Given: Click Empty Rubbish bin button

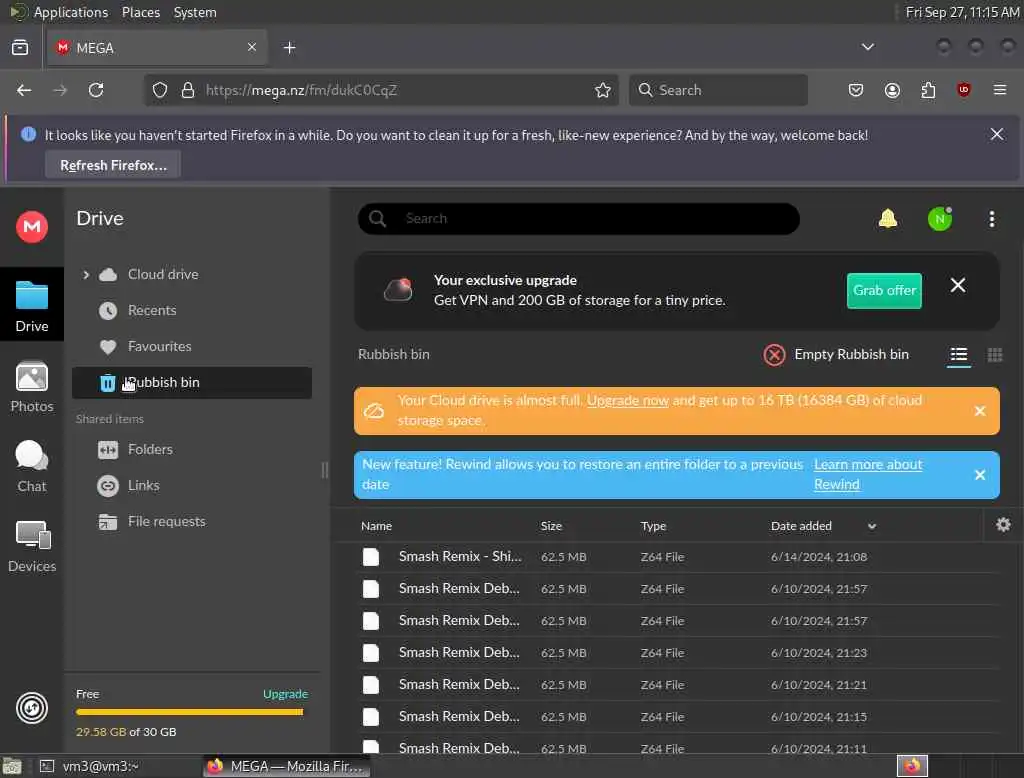Looking at the screenshot, I should (836, 355).
